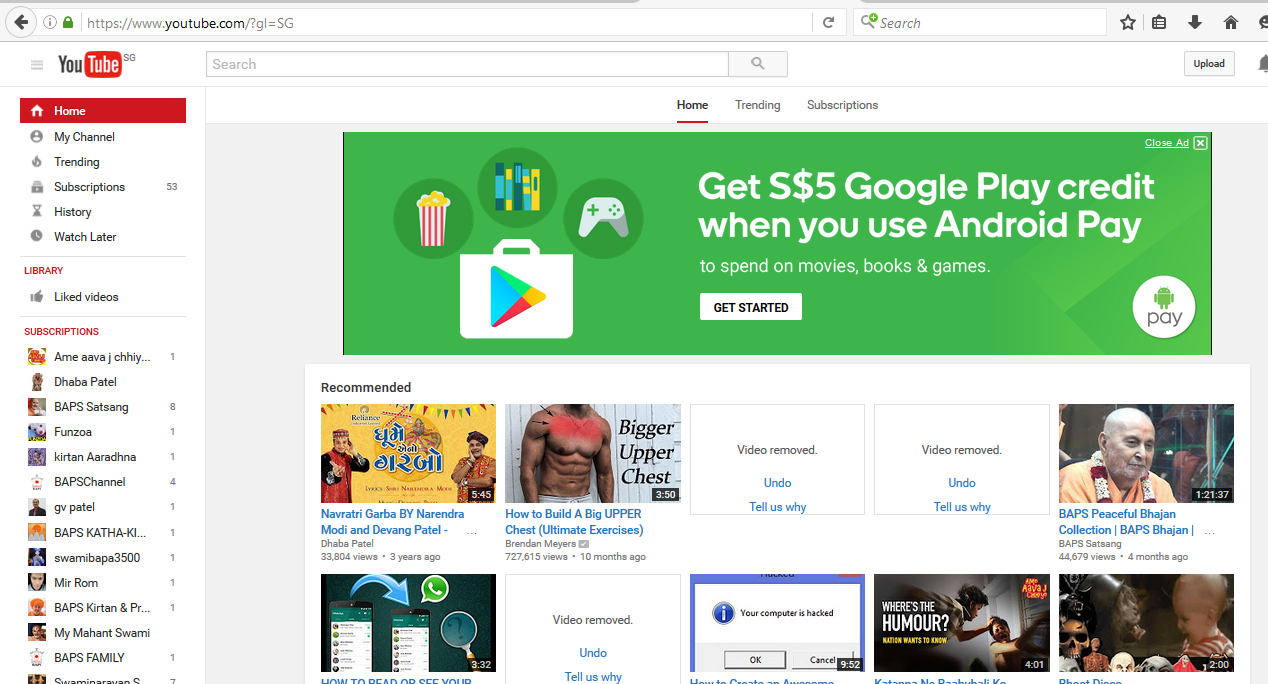Click GET STARTED in the ad
The image size is (1268, 684).
(x=751, y=307)
